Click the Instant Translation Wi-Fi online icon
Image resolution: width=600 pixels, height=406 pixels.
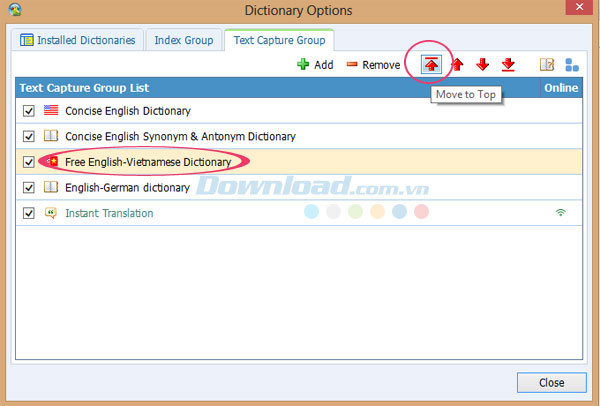click(x=563, y=213)
